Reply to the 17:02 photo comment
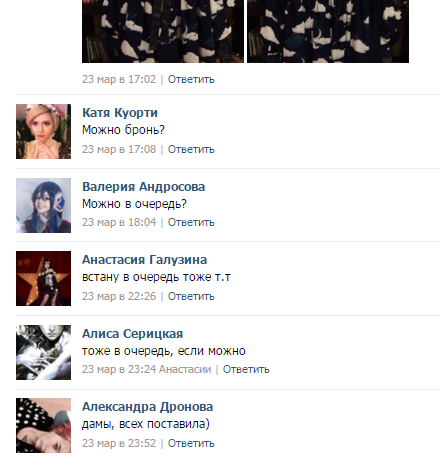 (x=191, y=79)
